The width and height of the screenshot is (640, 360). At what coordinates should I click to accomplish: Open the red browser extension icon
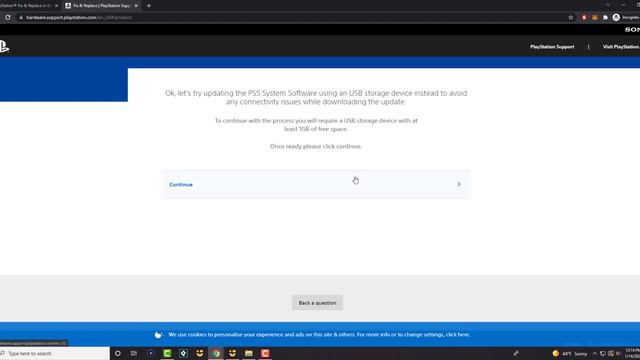(x=584, y=18)
